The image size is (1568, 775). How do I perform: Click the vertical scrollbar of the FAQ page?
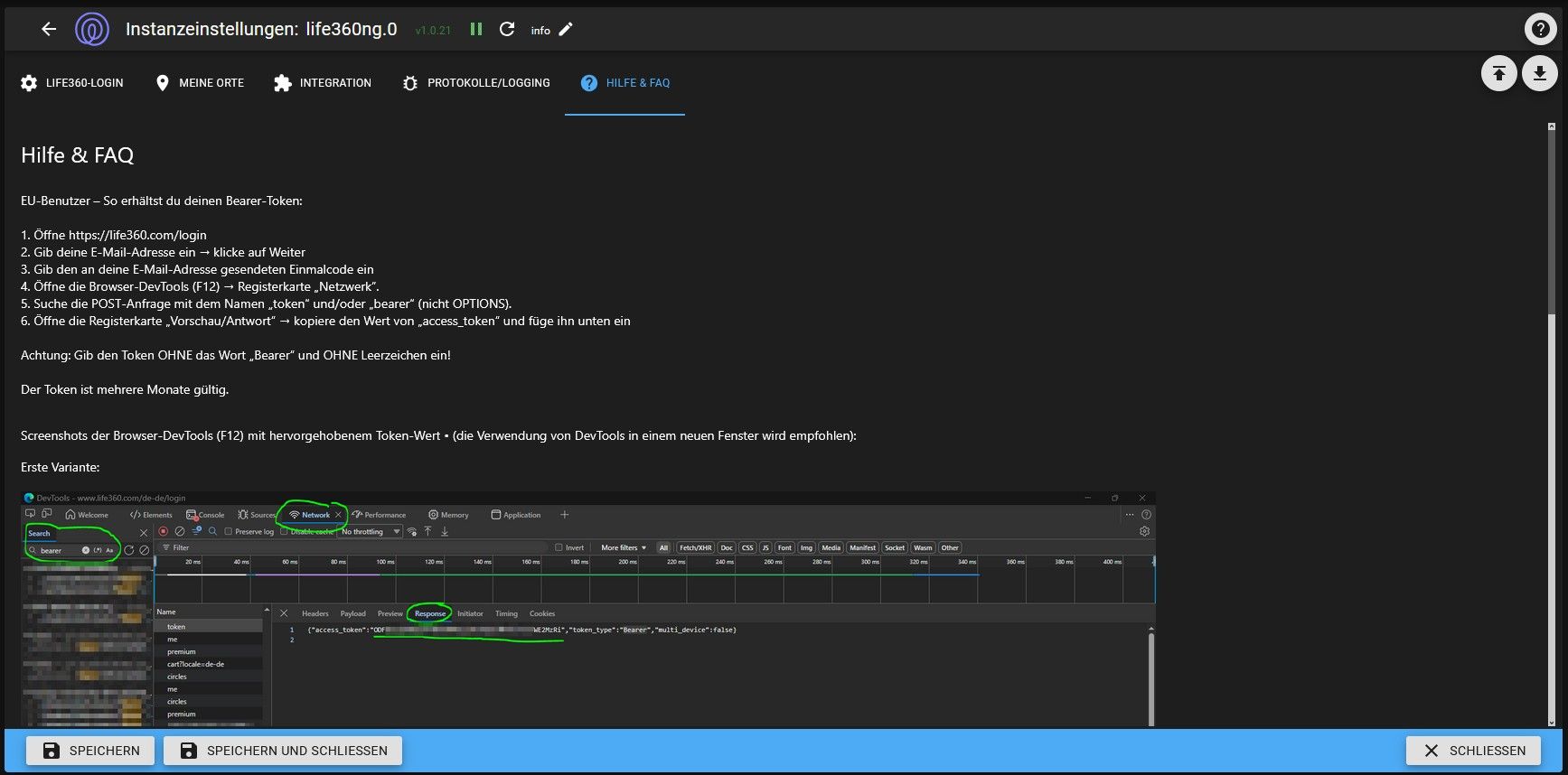click(x=1552, y=425)
